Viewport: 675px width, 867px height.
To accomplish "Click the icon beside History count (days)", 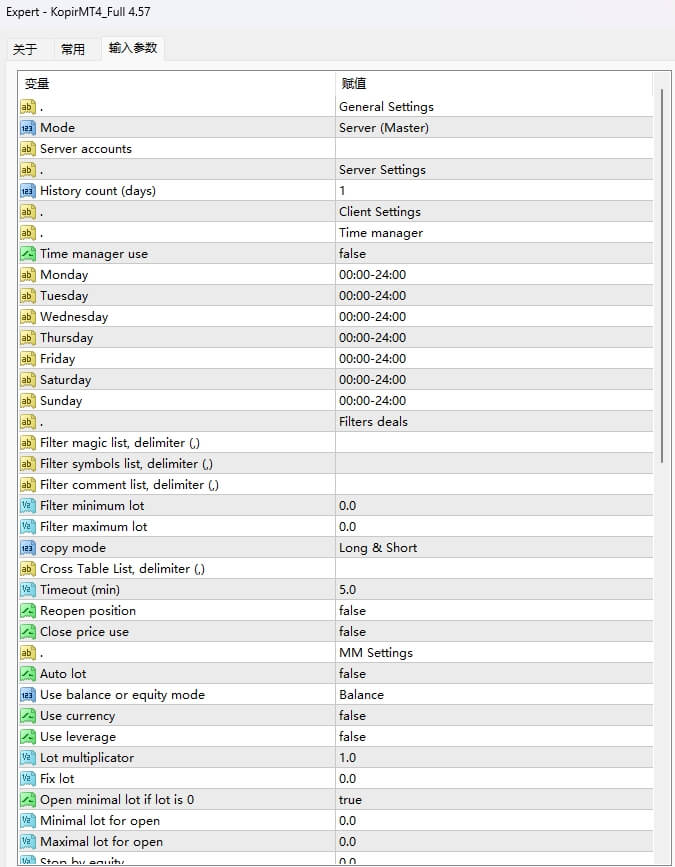I will tap(27, 191).
